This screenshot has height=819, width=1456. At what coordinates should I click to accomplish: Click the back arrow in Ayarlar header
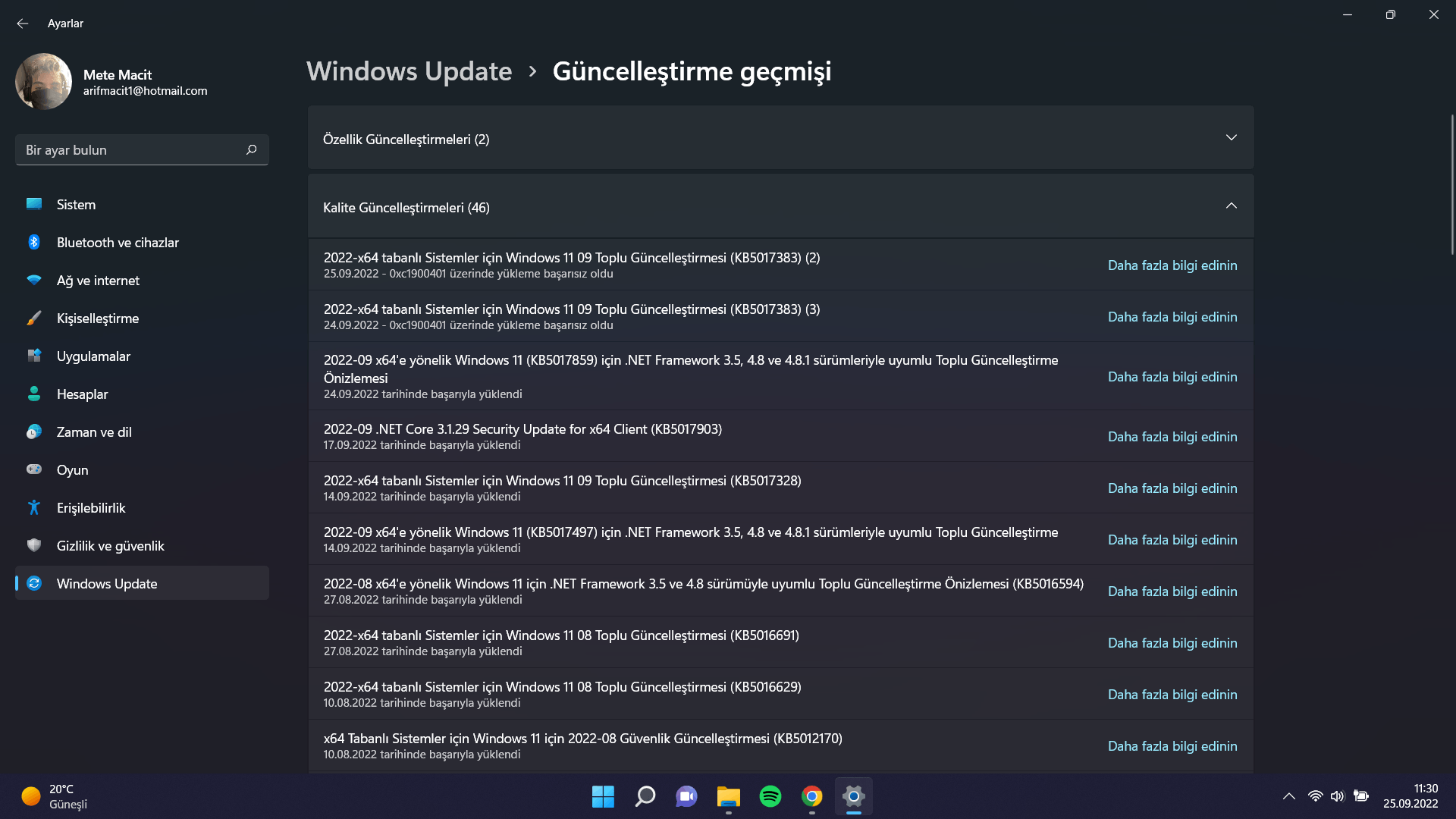pyautogui.click(x=22, y=24)
